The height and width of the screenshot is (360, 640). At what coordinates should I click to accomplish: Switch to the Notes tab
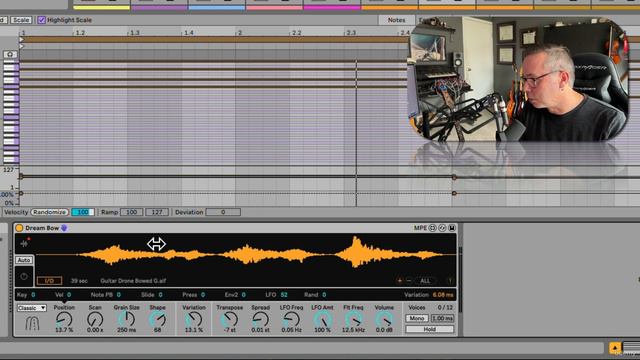click(x=396, y=20)
